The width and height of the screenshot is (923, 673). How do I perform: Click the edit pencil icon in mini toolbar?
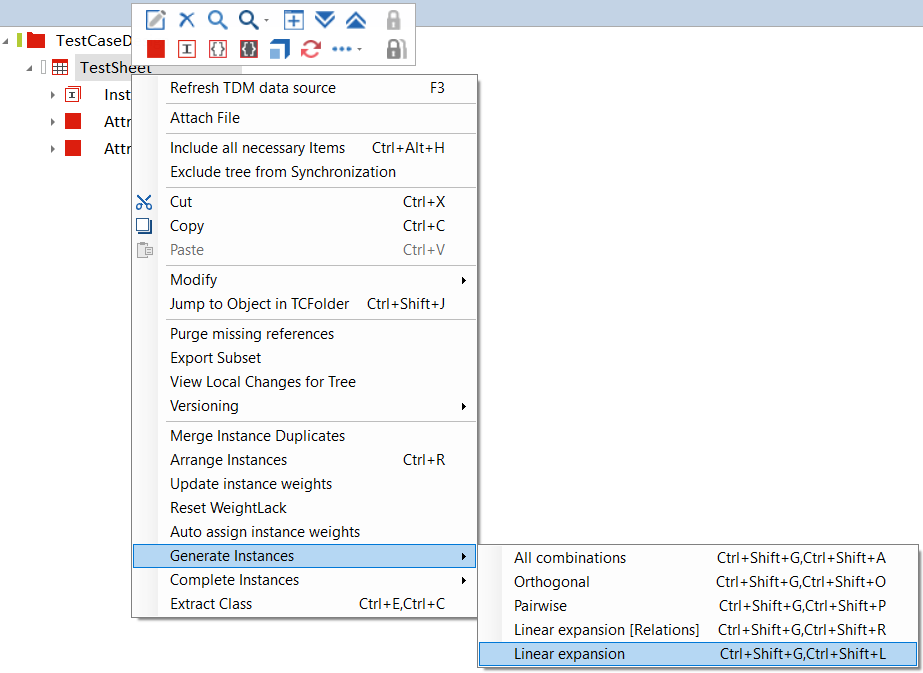coord(156,19)
